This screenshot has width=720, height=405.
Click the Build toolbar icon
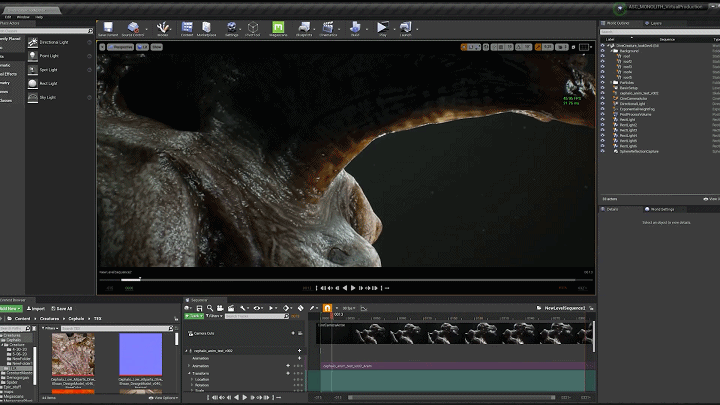(355, 28)
